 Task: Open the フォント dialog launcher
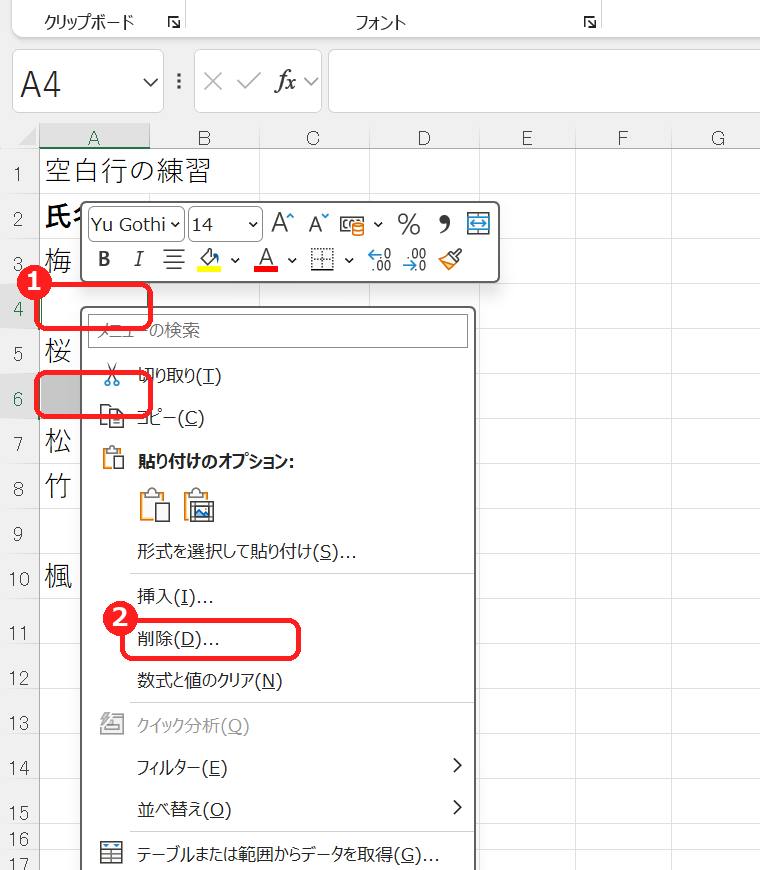[590, 22]
